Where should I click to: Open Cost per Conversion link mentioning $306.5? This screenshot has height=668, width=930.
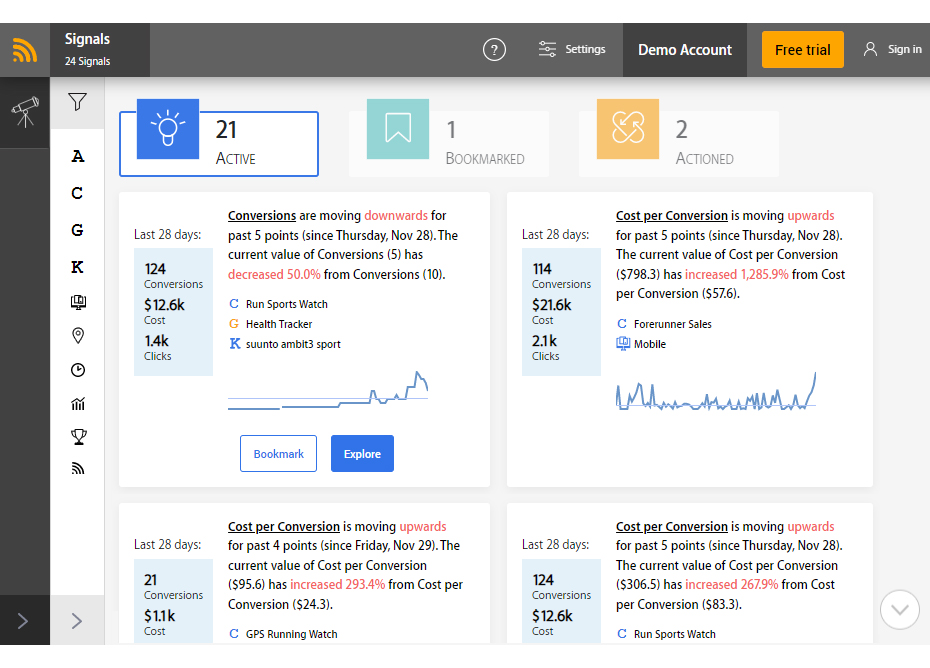coord(671,526)
